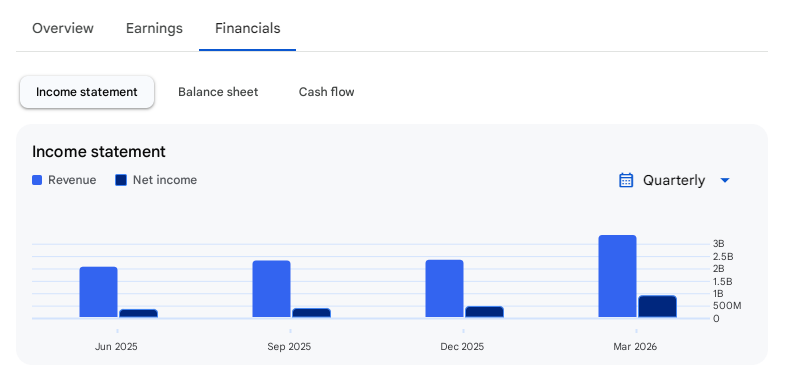Click the Jun 2025 revenue bar
The image size is (790, 374).
[98, 292]
